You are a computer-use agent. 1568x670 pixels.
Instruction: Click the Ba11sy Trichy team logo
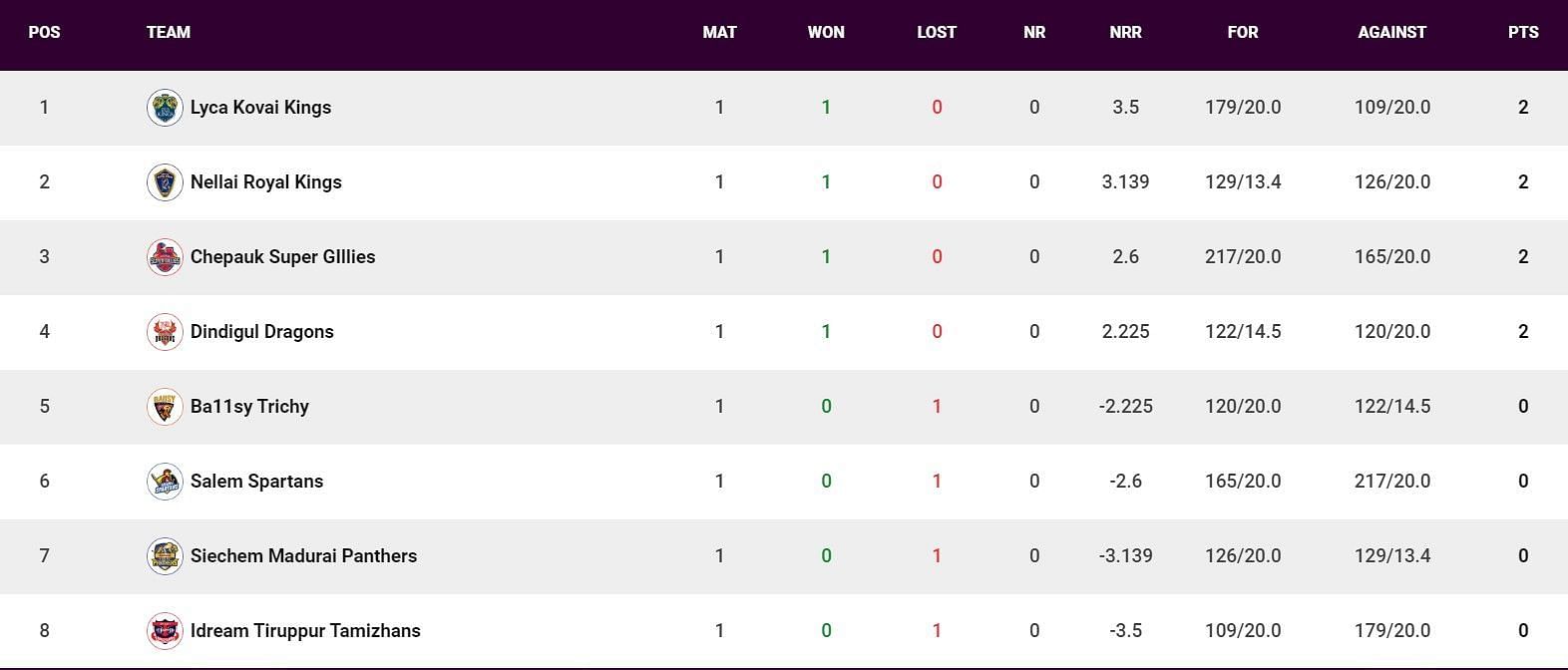click(165, 407)
